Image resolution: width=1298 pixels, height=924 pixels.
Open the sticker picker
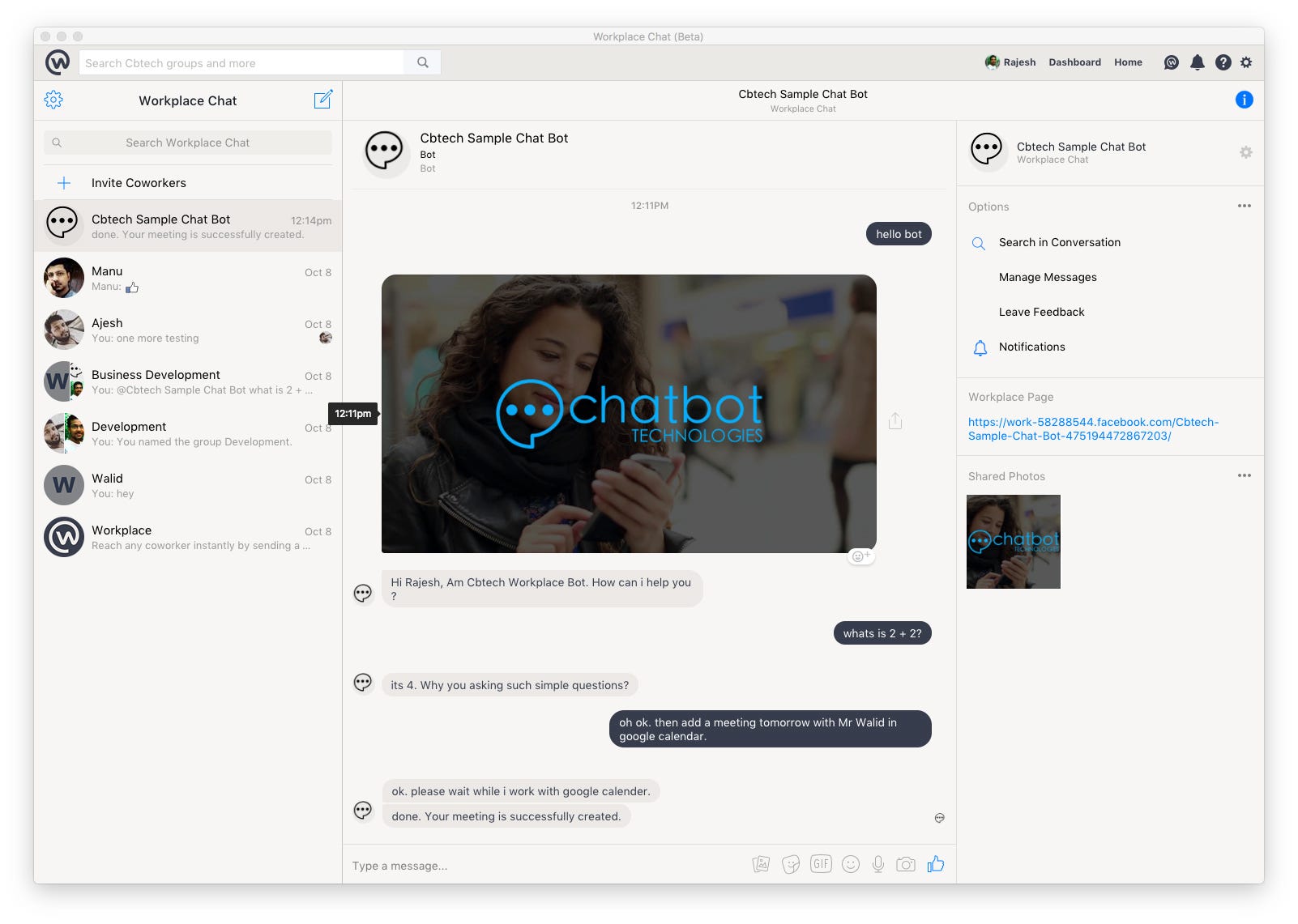pos(791,864)
